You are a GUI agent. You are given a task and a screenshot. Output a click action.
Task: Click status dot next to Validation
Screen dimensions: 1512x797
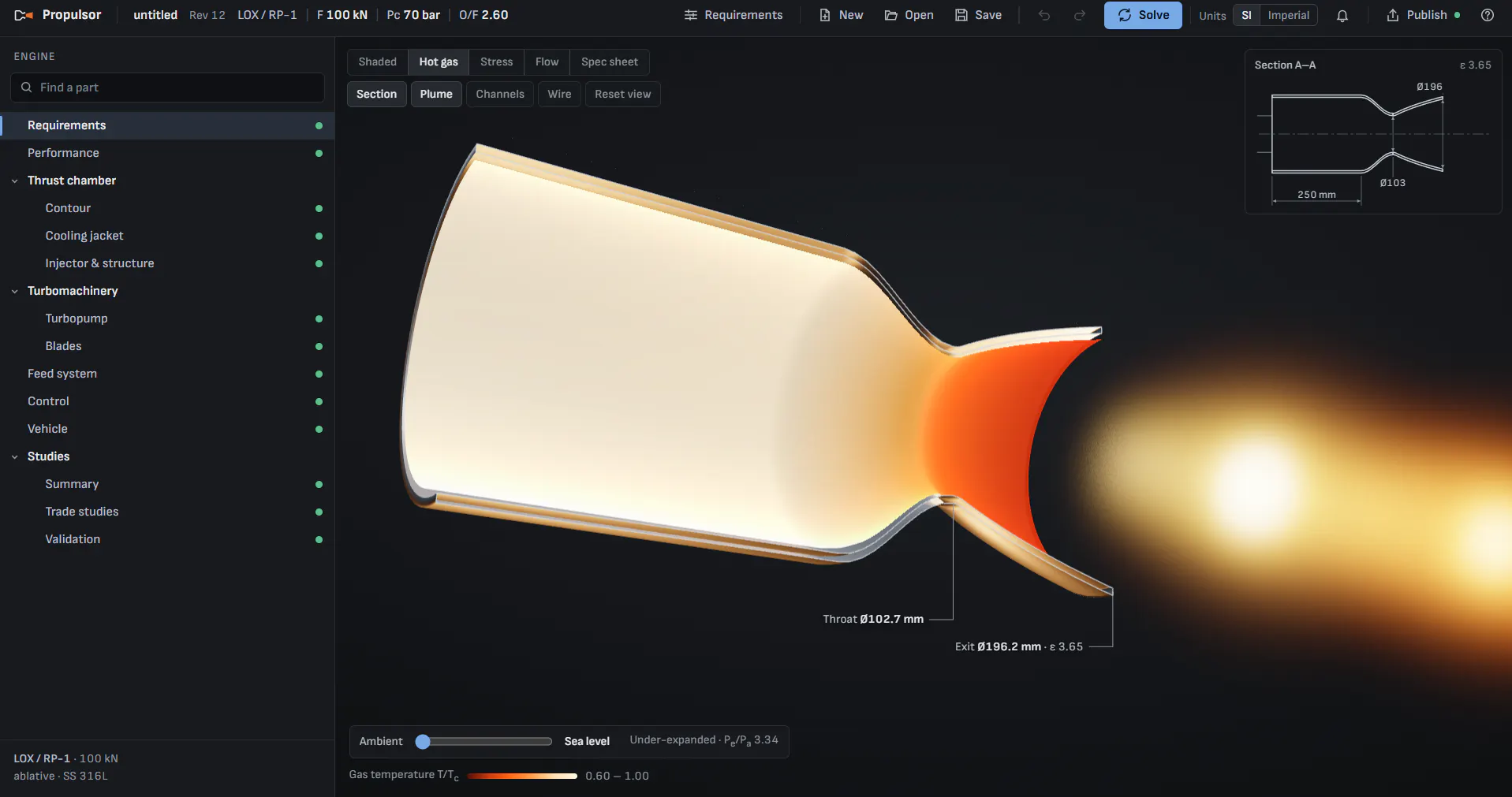[319, 539]
